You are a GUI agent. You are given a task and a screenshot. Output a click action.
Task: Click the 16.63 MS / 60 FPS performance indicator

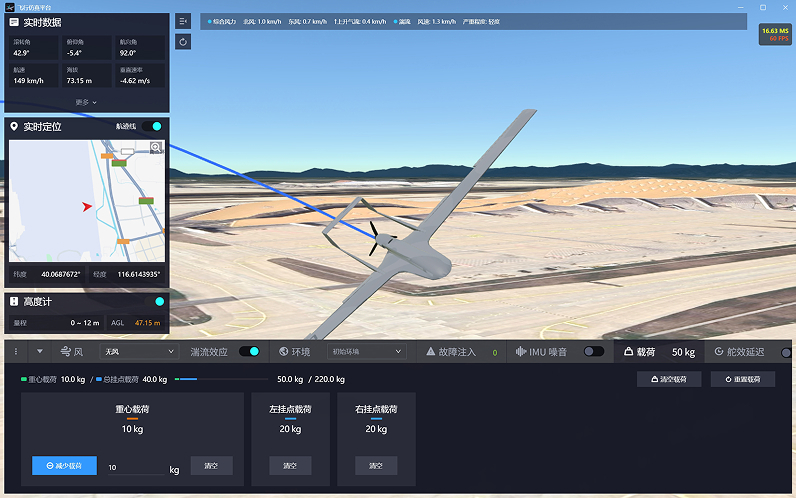click(775, 35)
